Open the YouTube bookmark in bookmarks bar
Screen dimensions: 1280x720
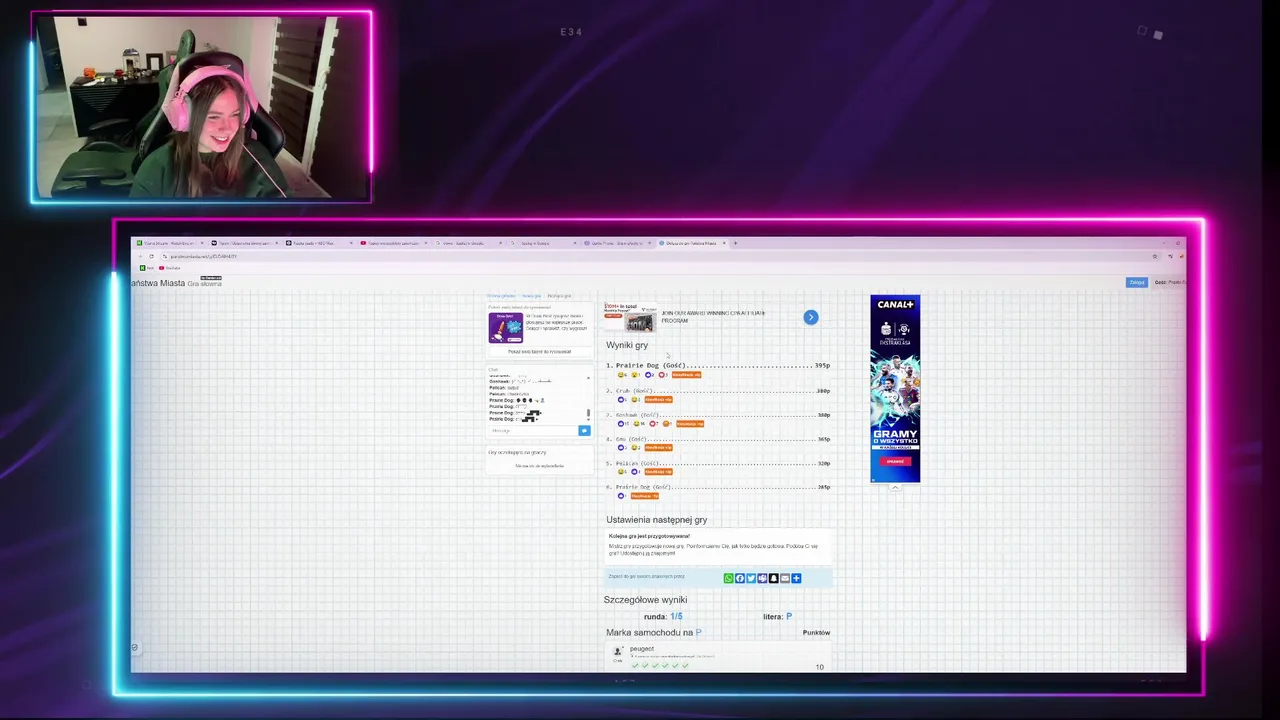pyautogui.click(x=169, y=268)
